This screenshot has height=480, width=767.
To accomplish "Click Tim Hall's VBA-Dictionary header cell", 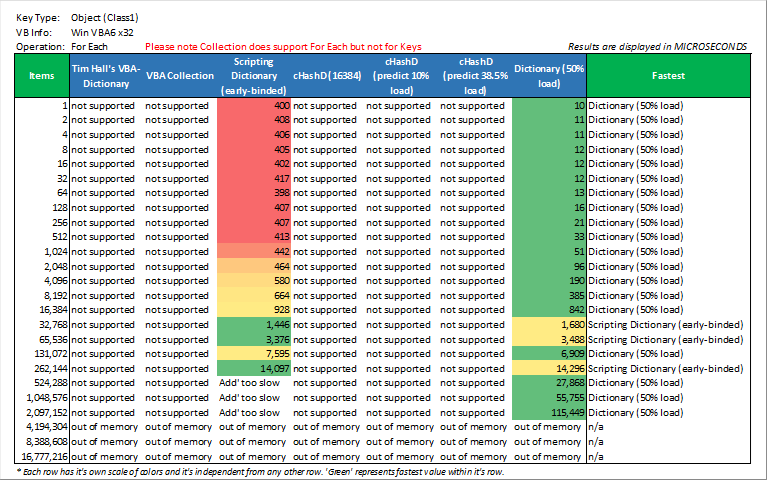I will 106,76.
